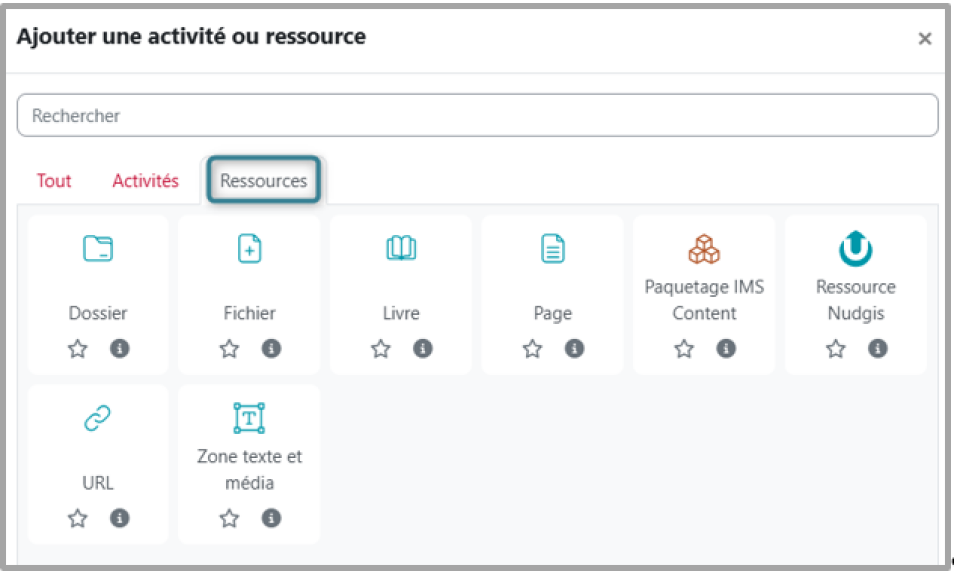Screen dimensions: 954x571
Task: Close the Ajouter une activité dialog
Action: pos(924,39)
